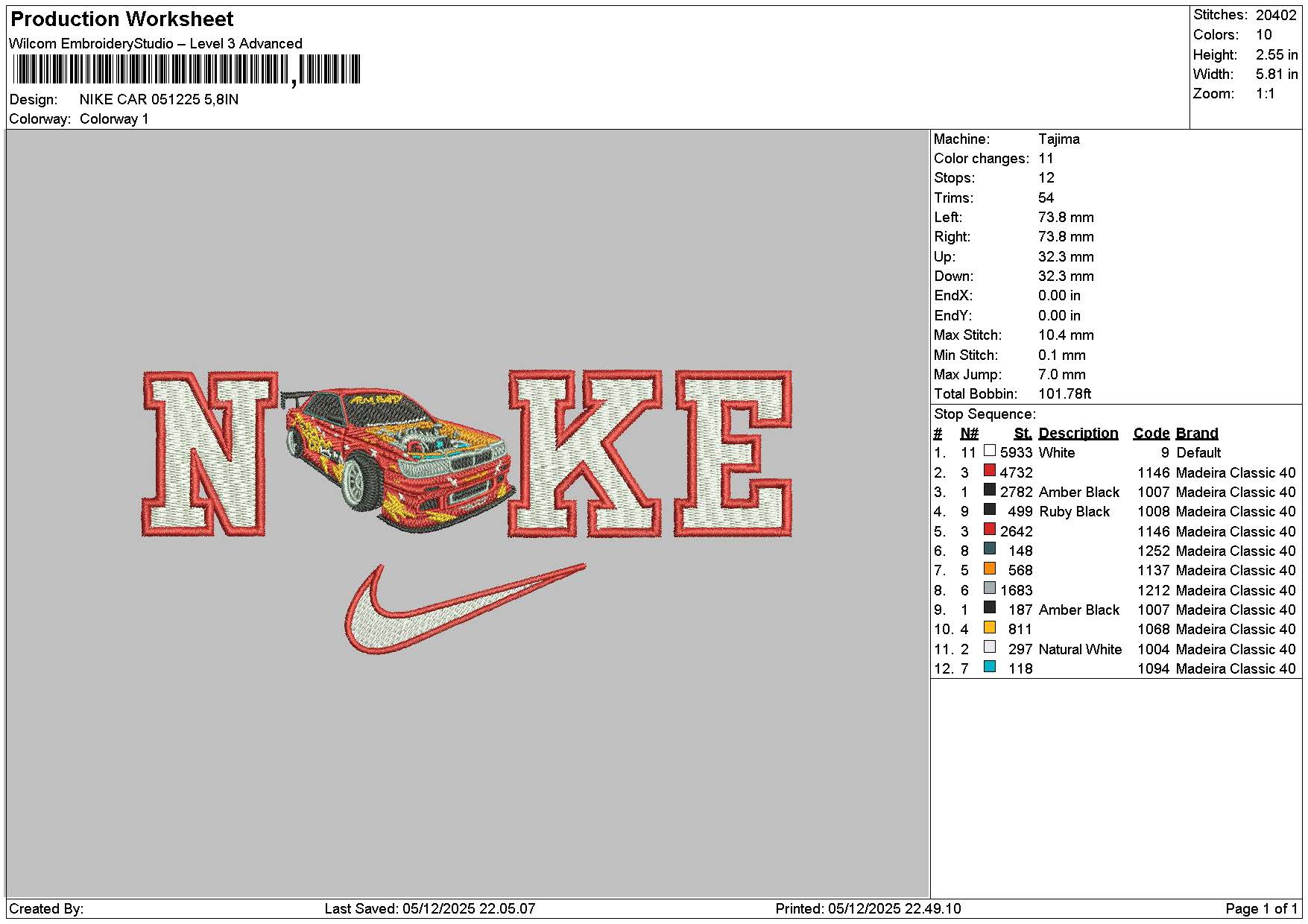The width and height of the screenshot is (1308, 924).
Task: Click the Total Bobbin value 101.78ft
Action: 1064,394
